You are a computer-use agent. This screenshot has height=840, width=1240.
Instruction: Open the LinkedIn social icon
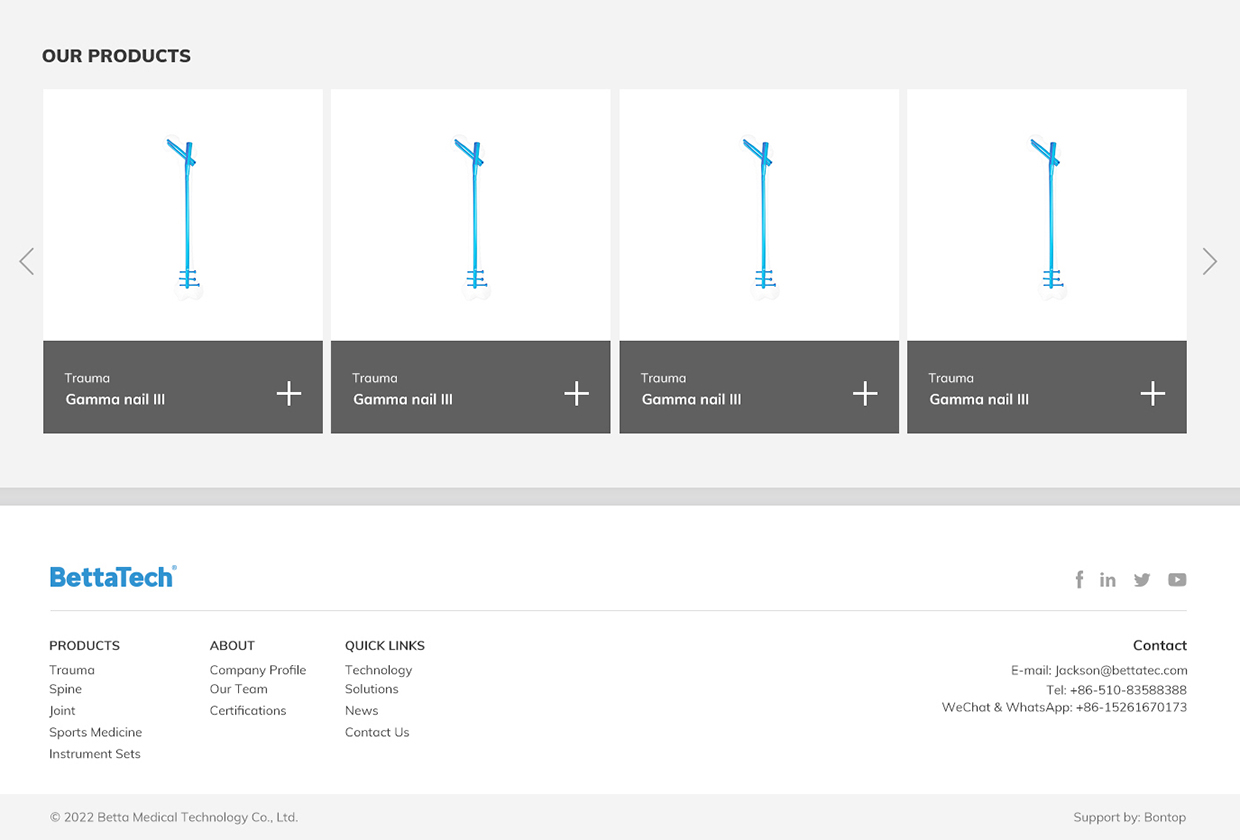point(1108,580)
